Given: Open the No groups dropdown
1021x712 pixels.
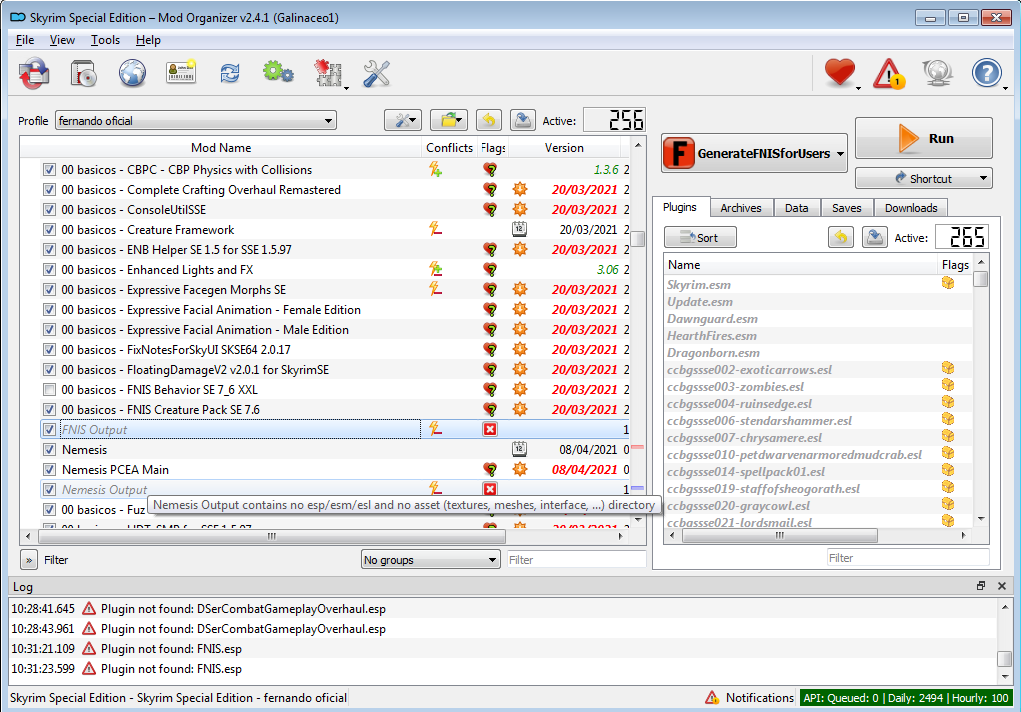Looking at the screenshot, I should (430, 560).
